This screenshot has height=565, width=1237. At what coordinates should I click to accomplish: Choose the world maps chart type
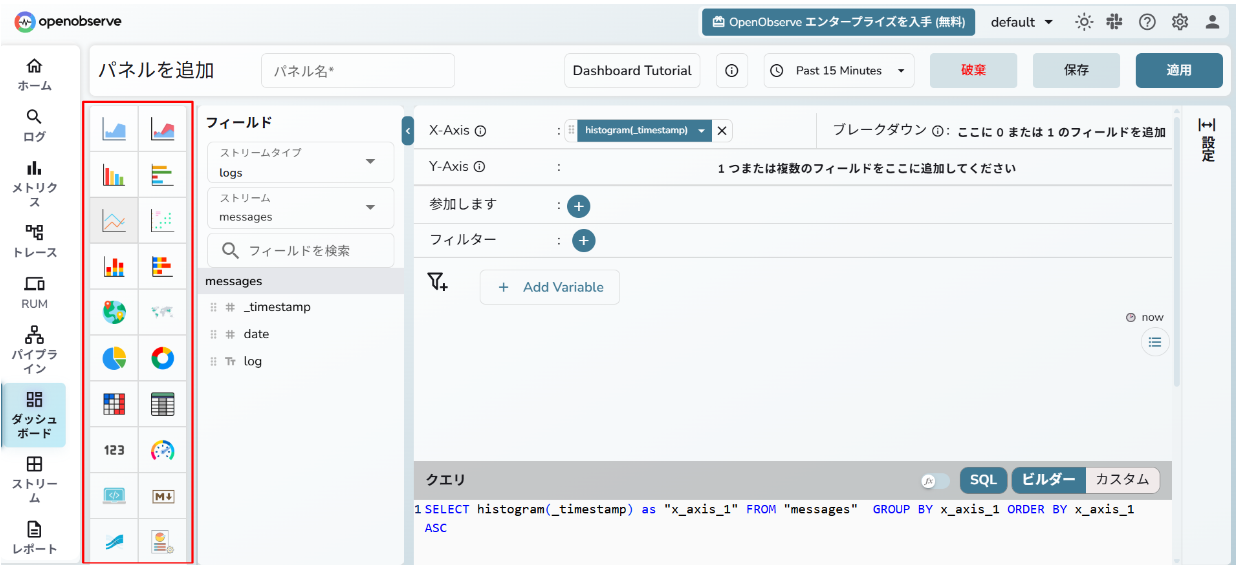[x=162, y=312]
